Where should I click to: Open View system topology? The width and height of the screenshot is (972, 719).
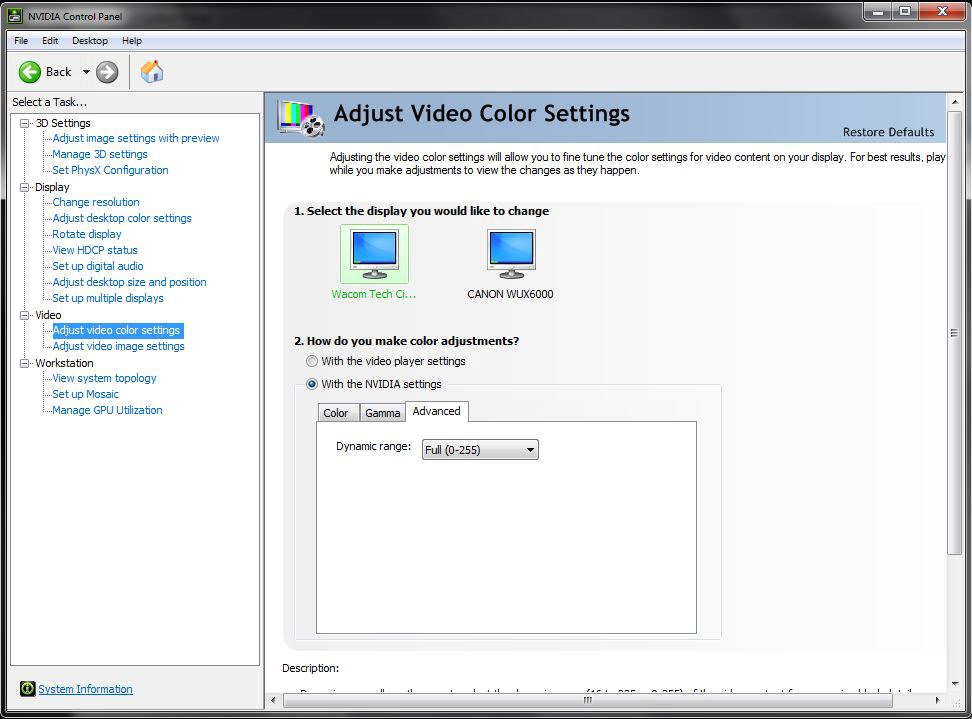104,378
